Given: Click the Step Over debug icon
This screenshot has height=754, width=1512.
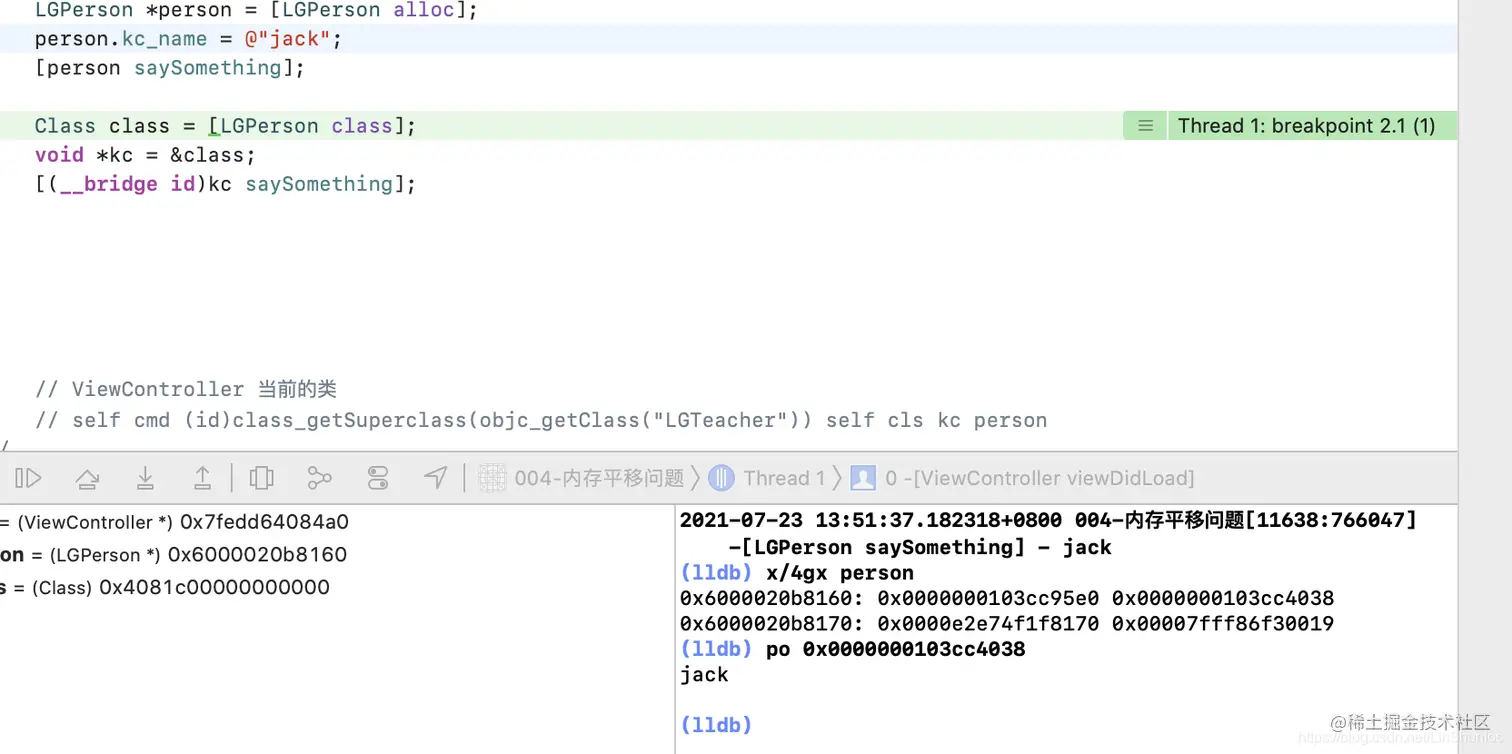Looking at the screenshot, I should click(x=87, y=479).
